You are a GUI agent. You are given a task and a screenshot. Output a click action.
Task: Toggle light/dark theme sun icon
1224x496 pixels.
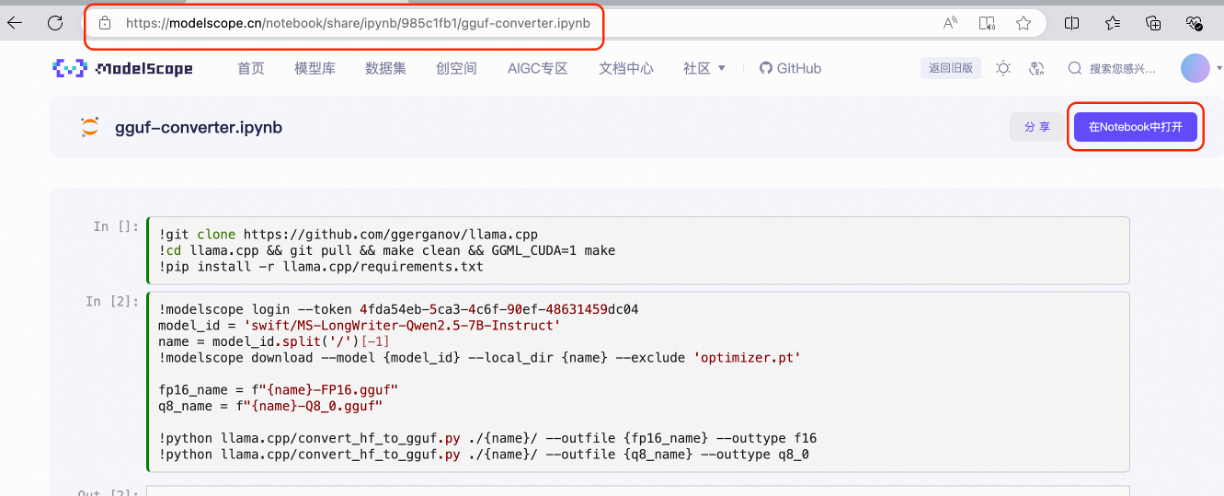[1004, 68]
